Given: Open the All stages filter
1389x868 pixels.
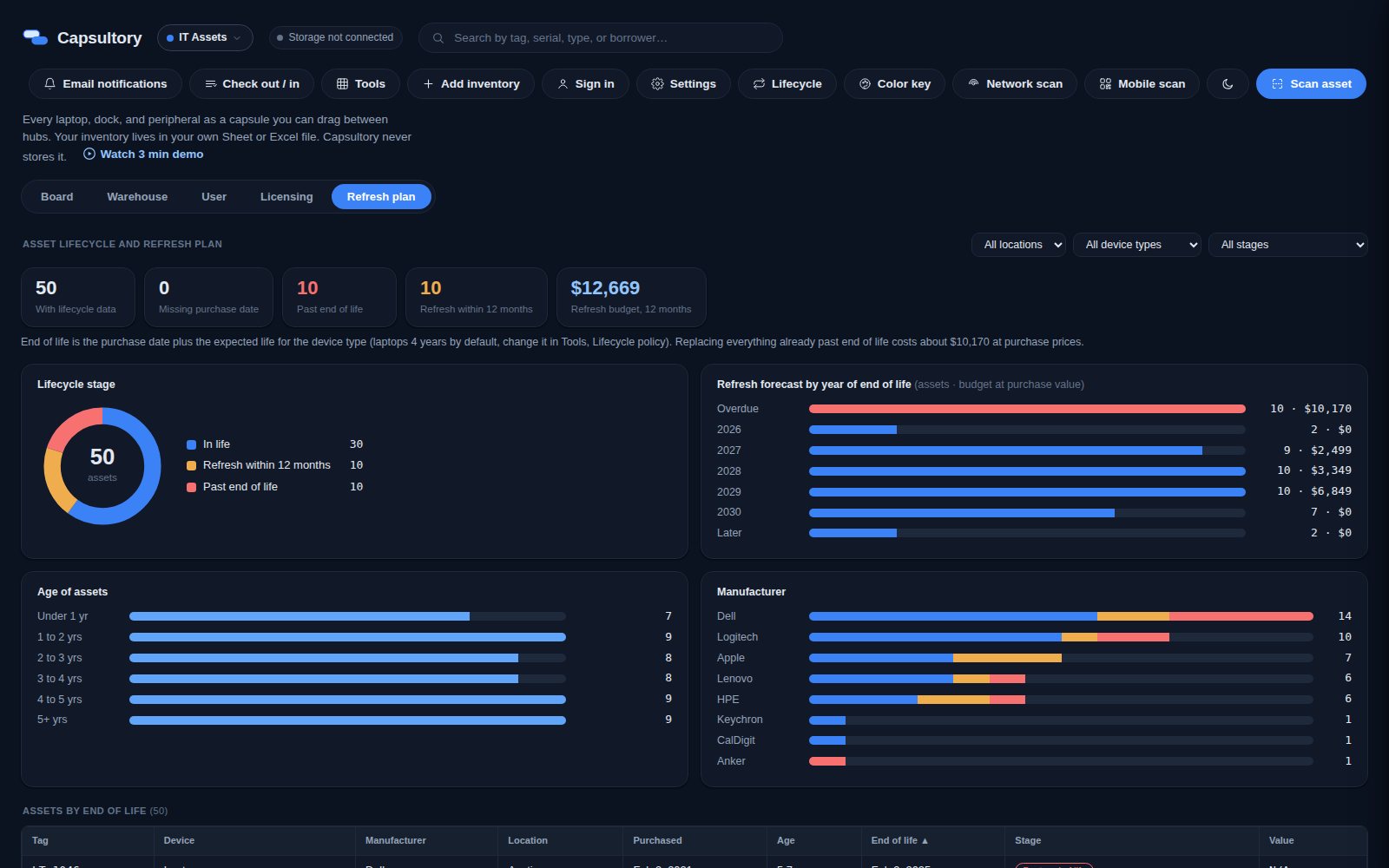Looking at the screenshot, I should click(x=1287, y=245).
